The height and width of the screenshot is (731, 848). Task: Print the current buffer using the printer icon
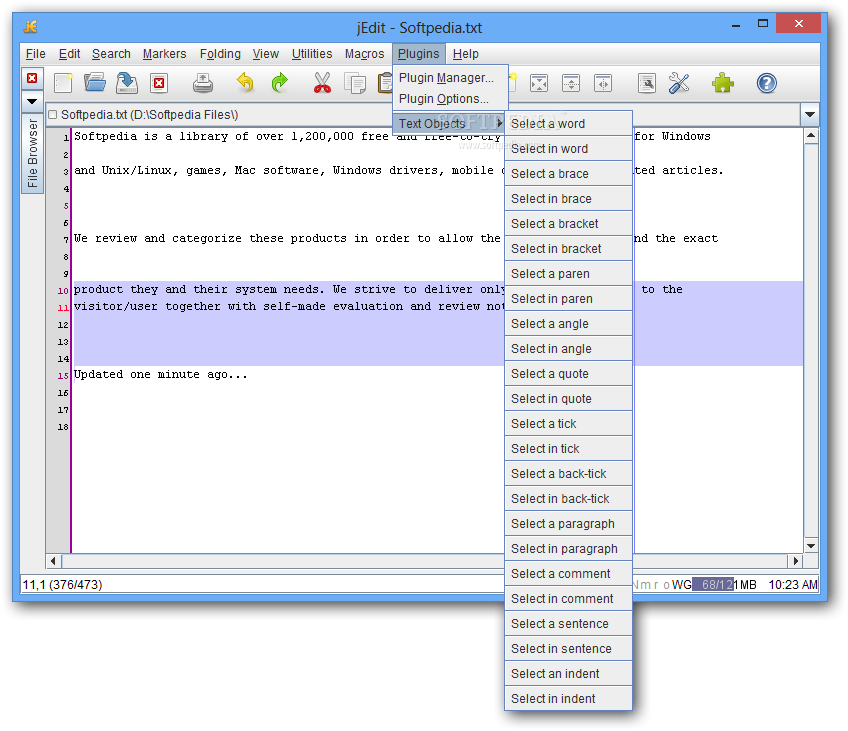203,83
